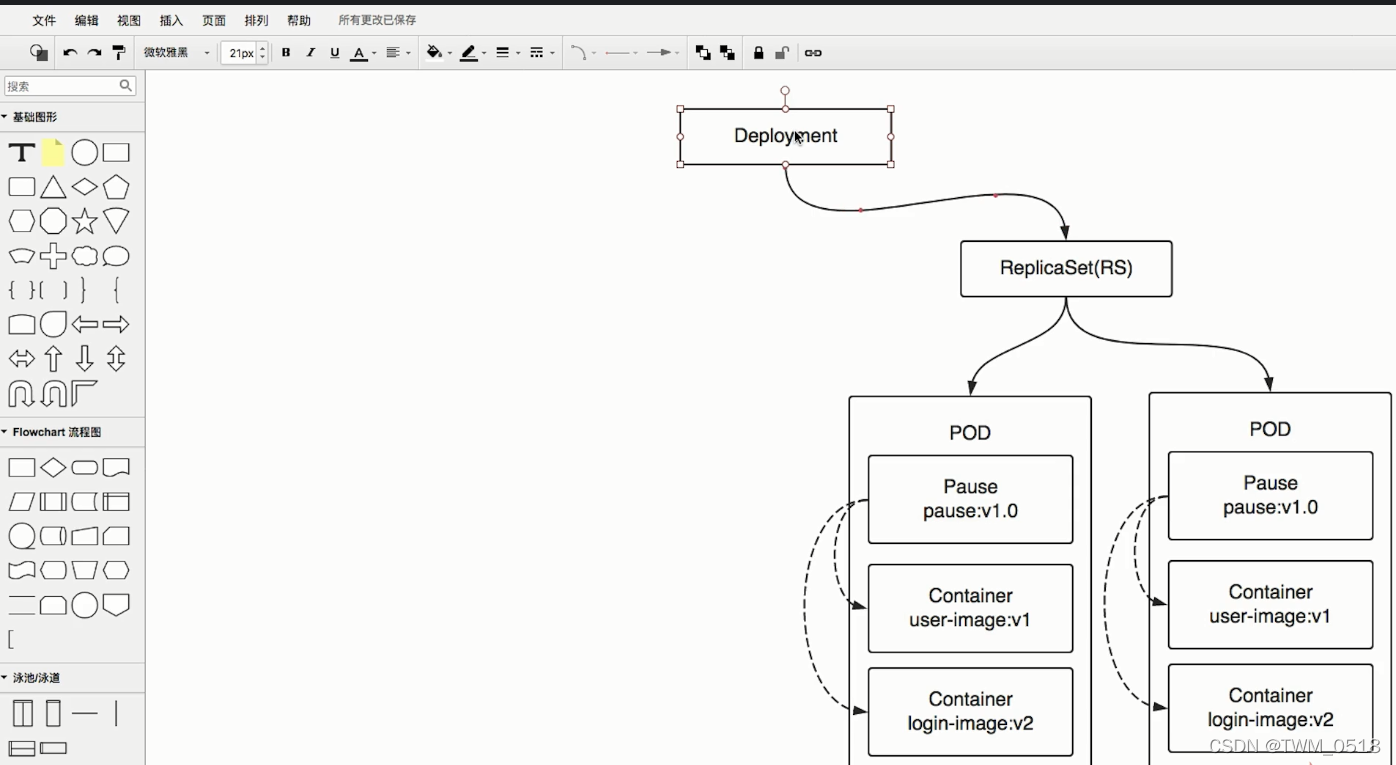1396x765 pixels.
Task: Open the fill color bucket picker
Action: [x=434, y=53]
